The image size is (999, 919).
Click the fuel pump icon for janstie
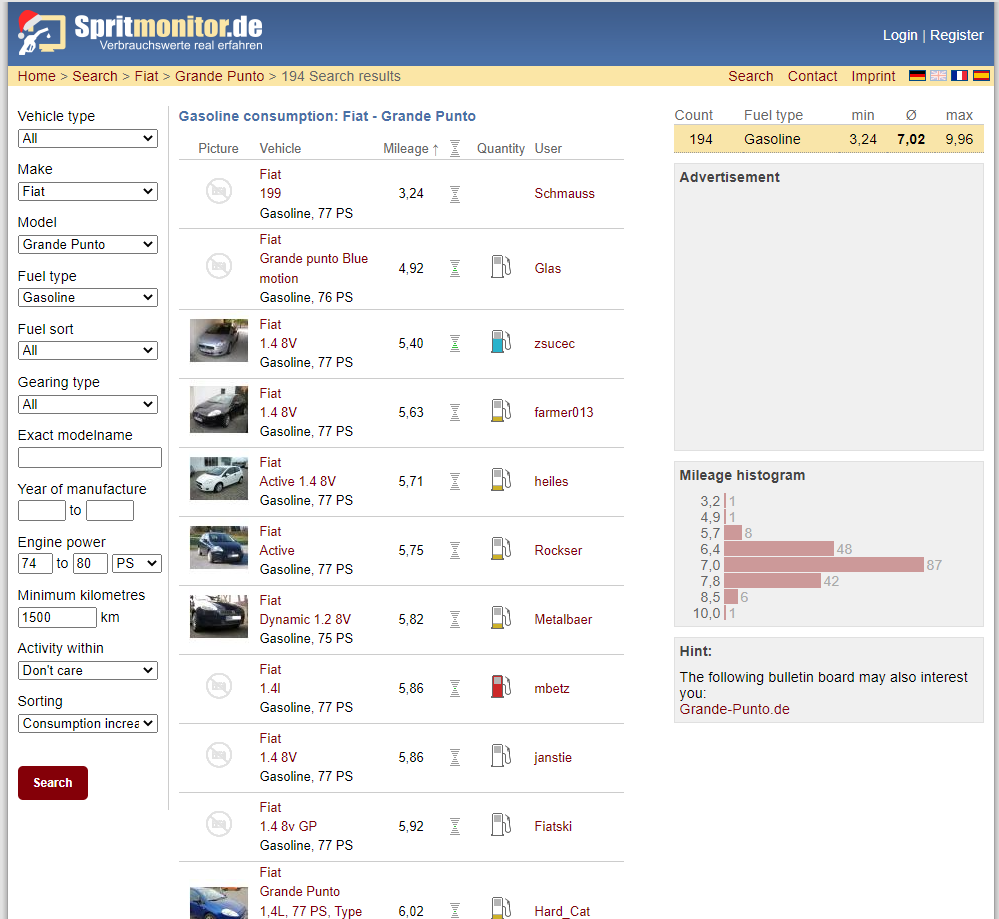[501, 755]
